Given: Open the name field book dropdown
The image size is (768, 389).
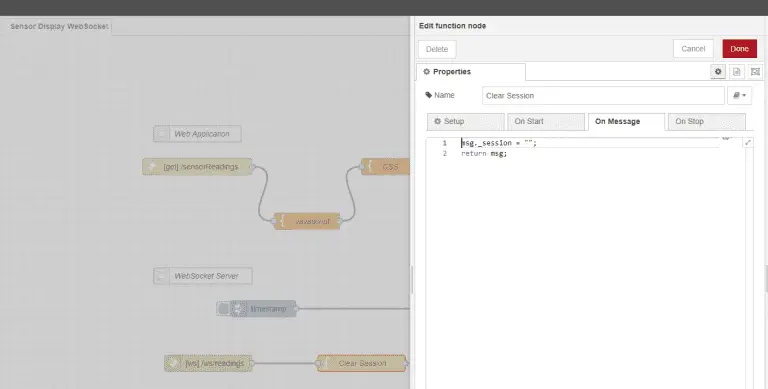Looking at the screenshot, I should point(740,96).
